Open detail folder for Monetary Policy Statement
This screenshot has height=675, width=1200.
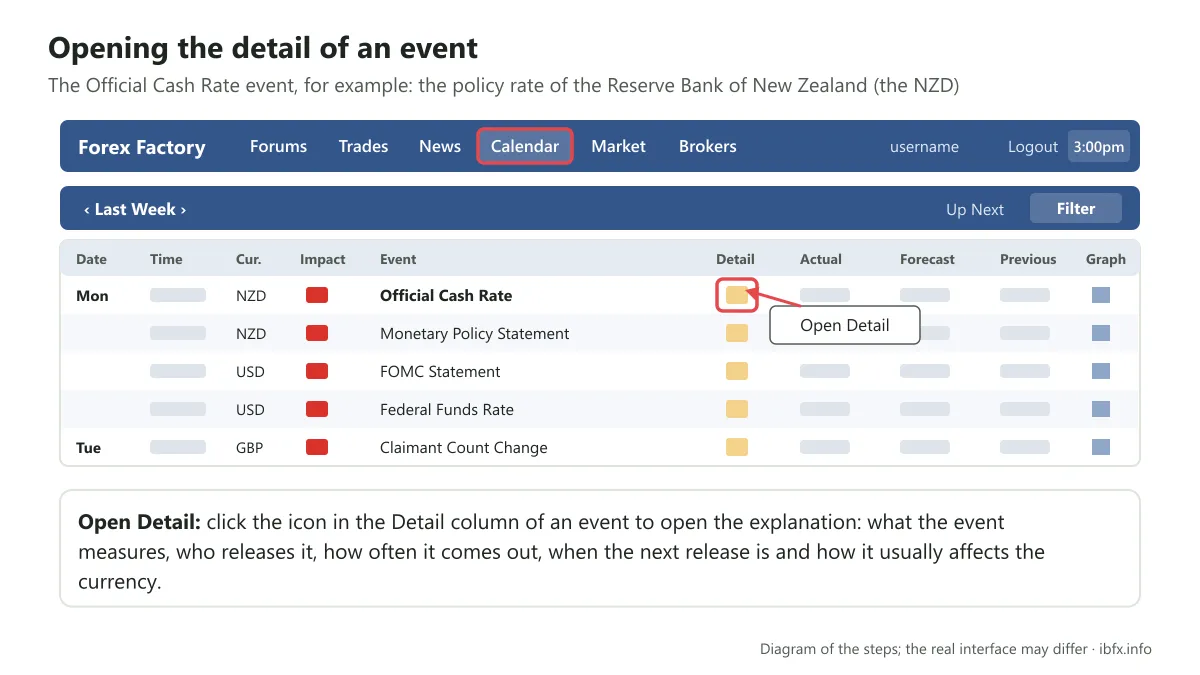(x=737, y=333)
